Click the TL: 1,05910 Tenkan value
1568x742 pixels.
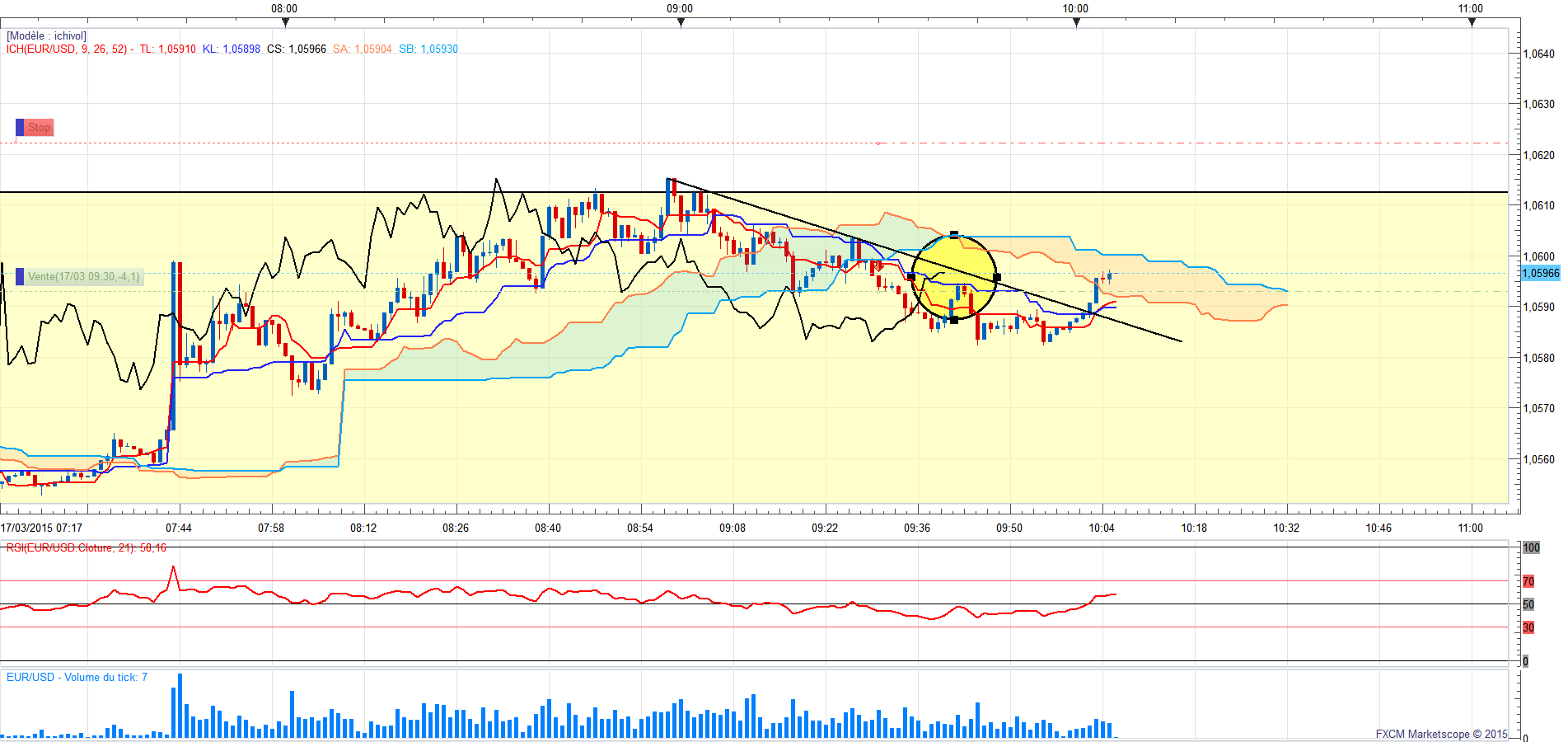167,49
